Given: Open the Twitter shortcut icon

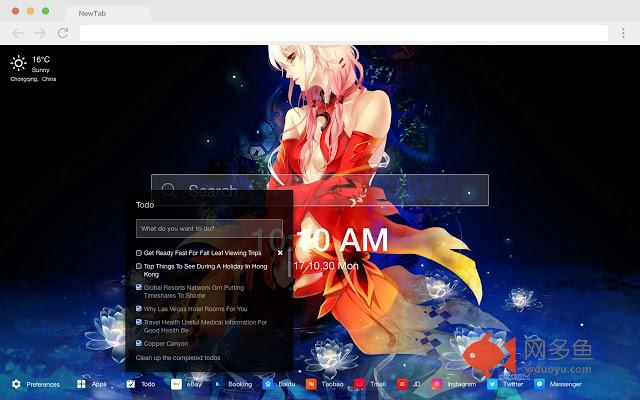Looking at the screenshot, I should [x=492, y=384].
